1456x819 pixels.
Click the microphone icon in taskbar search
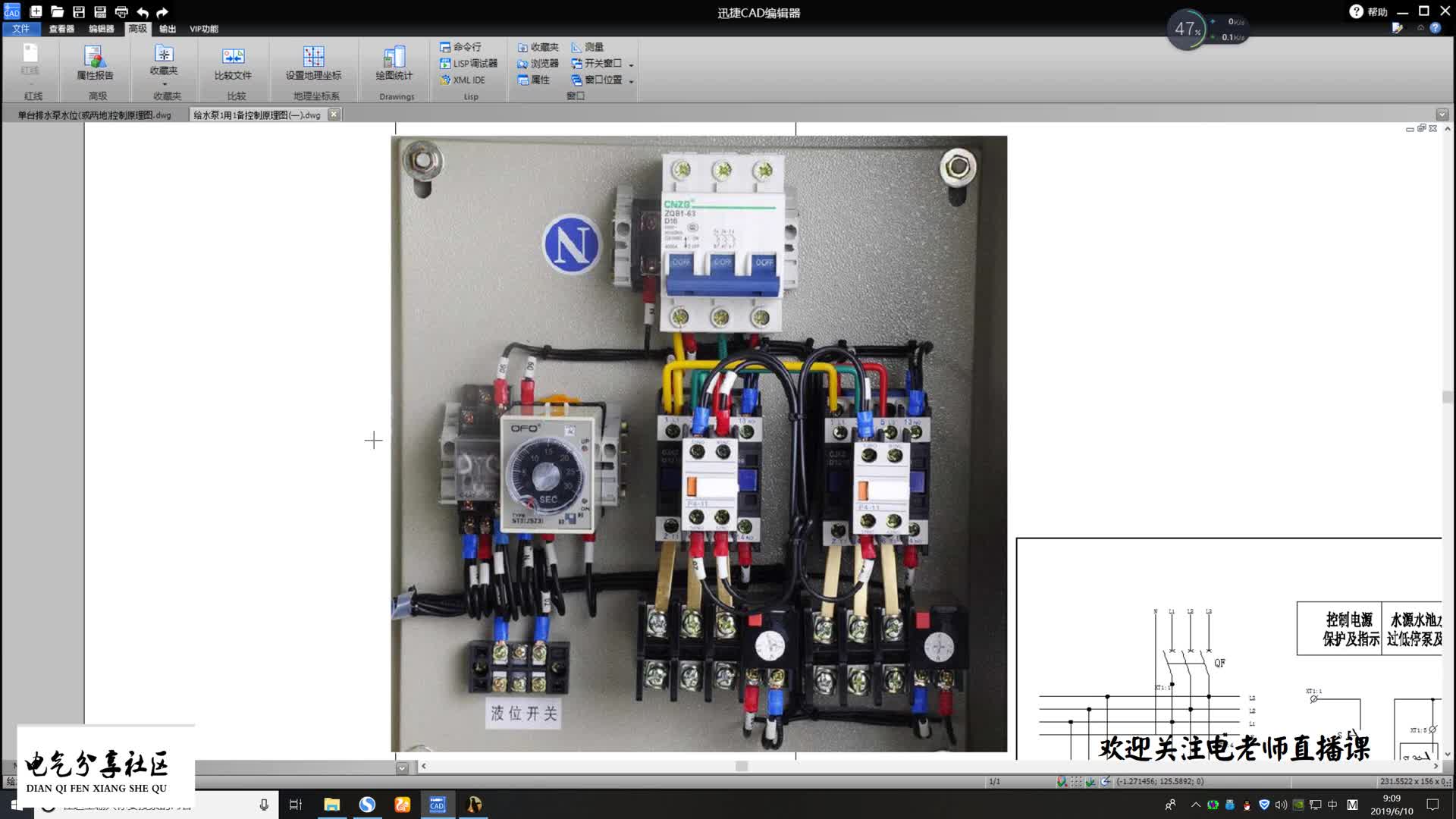(264, 805)
